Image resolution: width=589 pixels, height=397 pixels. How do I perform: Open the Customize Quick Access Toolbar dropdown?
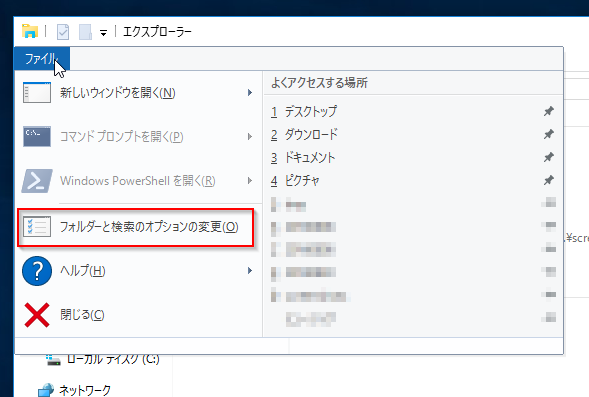(103, 33)
